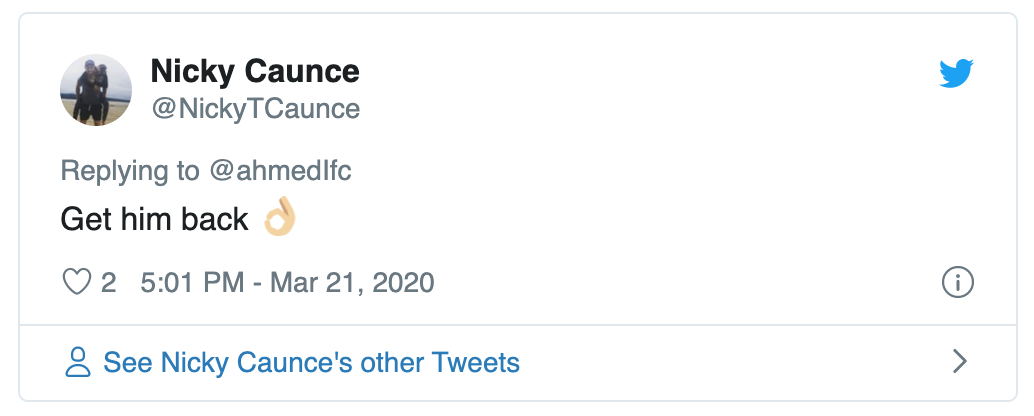Screen dimensions: 1034x416
Task: Click the Replying to label
Action: 130,170
